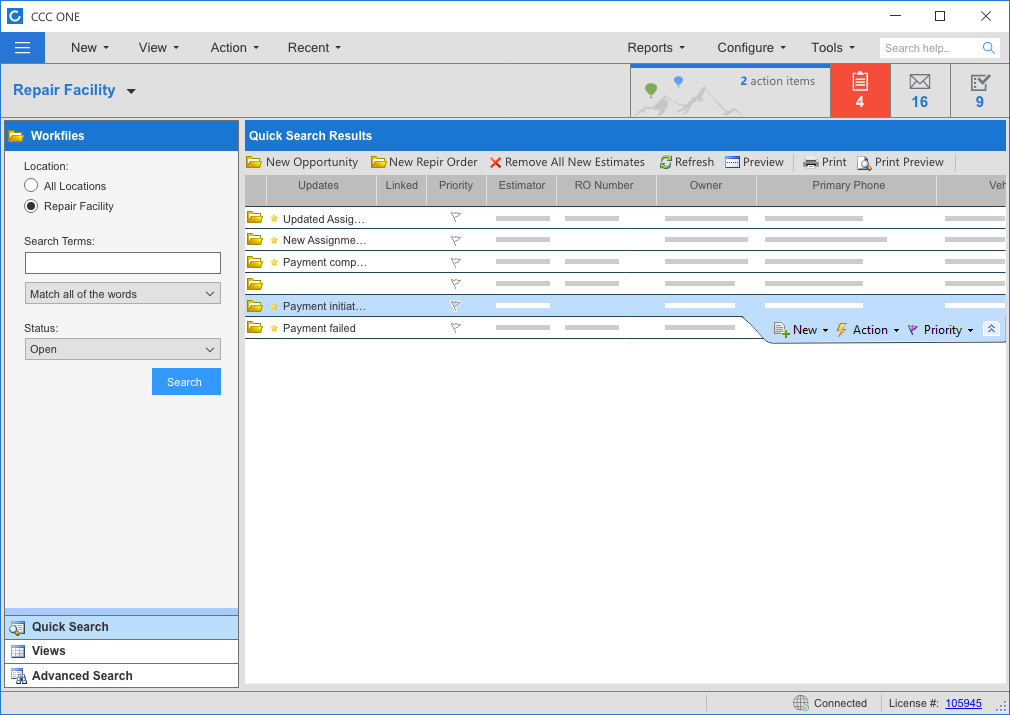This screenshot has width=1010, height=715.
Task: Click the star in Payment initiat… row
Action: 274,306
